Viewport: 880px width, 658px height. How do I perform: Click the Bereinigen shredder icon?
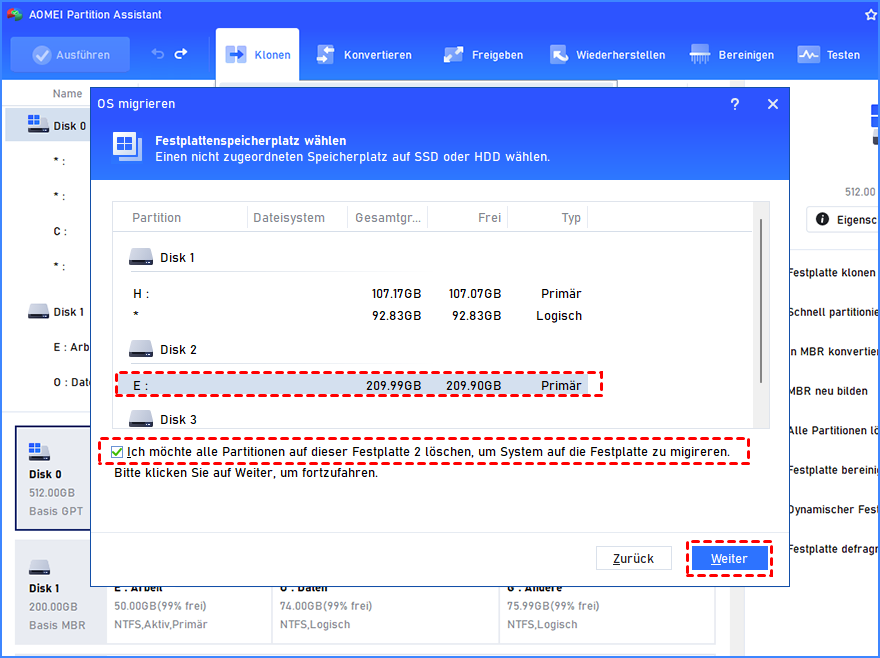(x=700, y=54)
